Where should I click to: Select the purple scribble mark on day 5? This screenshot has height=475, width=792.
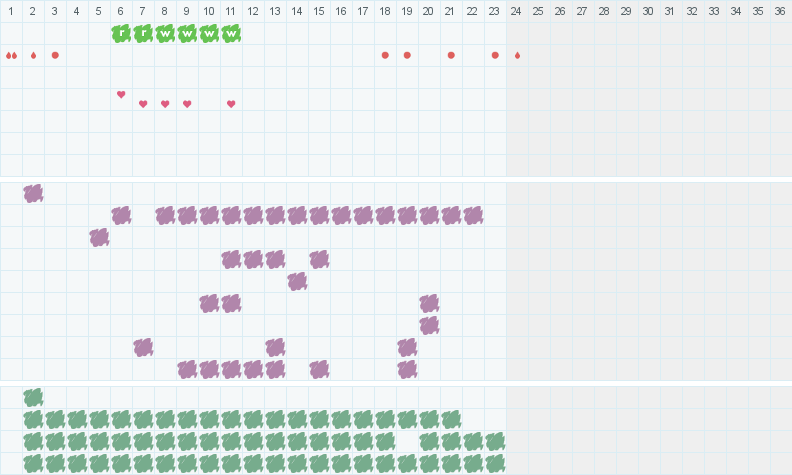pos(100,238)
